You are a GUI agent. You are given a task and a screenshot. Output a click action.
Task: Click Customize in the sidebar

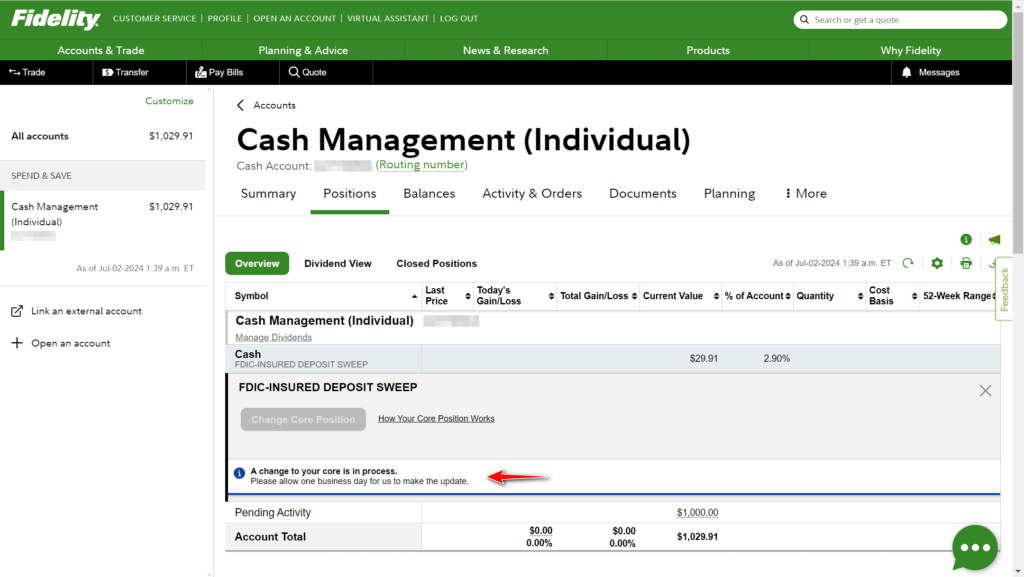169,101
